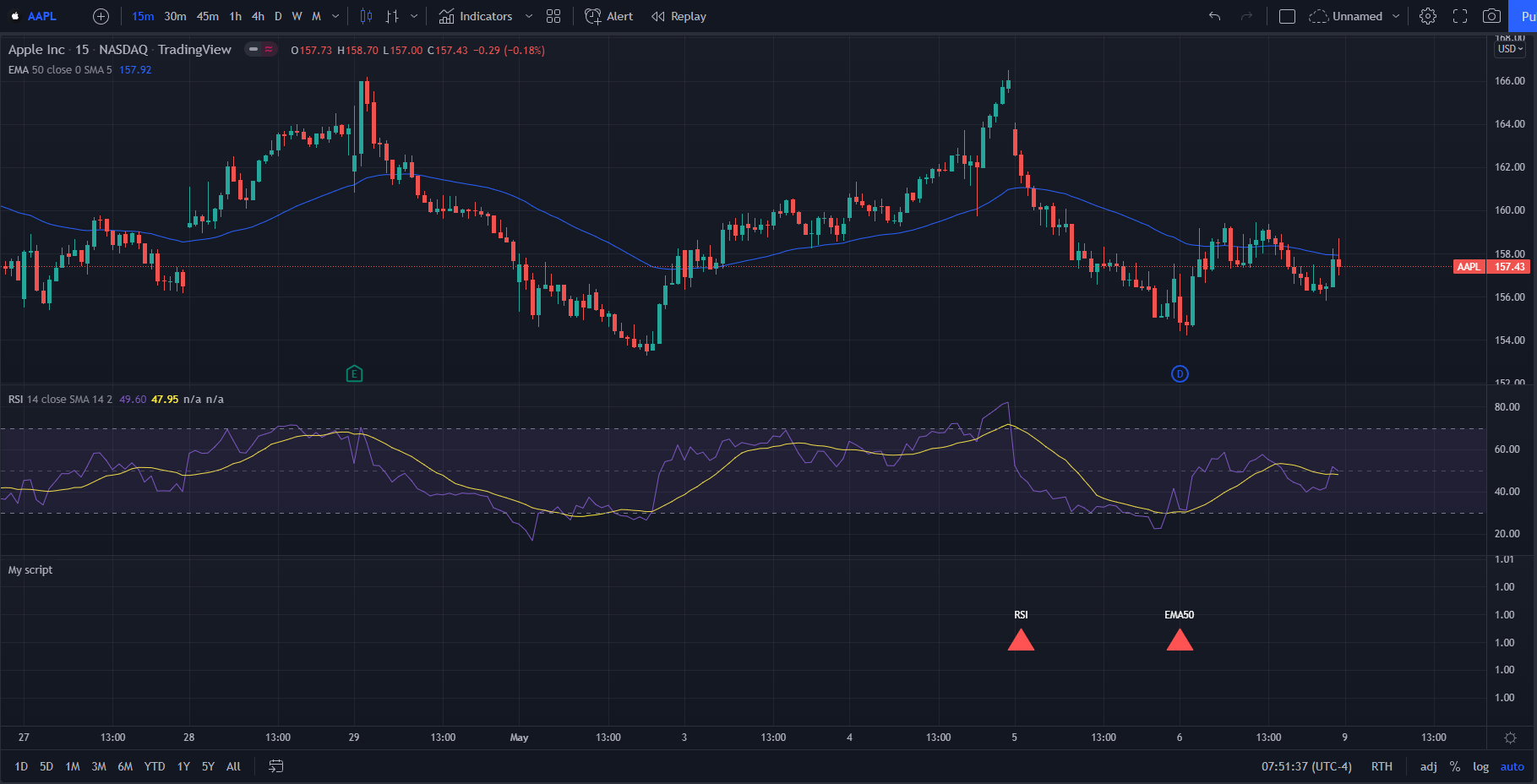
Task: Enter fullscreen mode
Action: coord(1460,16)
